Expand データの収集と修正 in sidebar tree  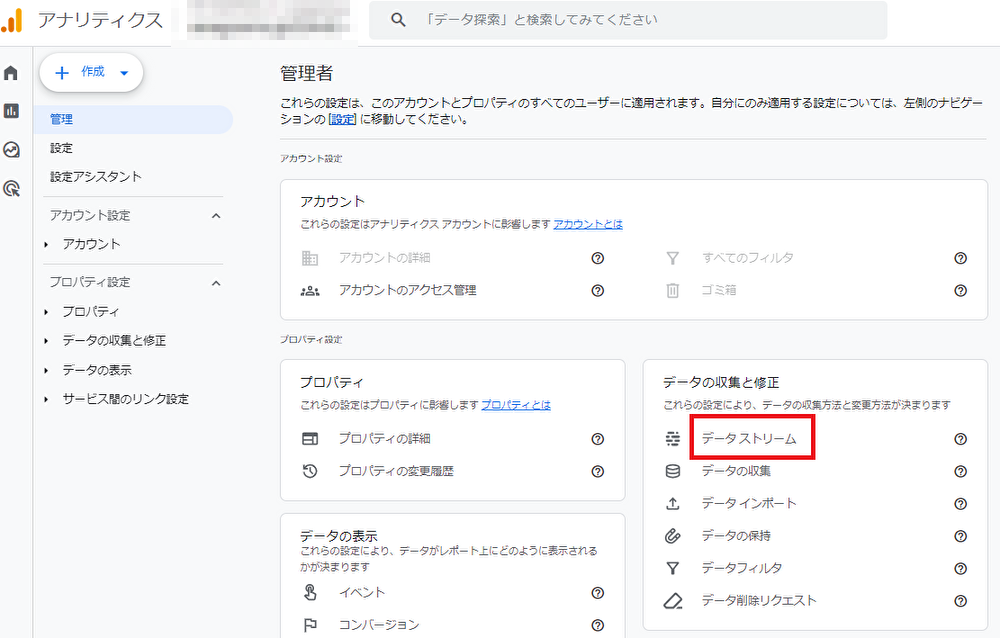point(46,341)
